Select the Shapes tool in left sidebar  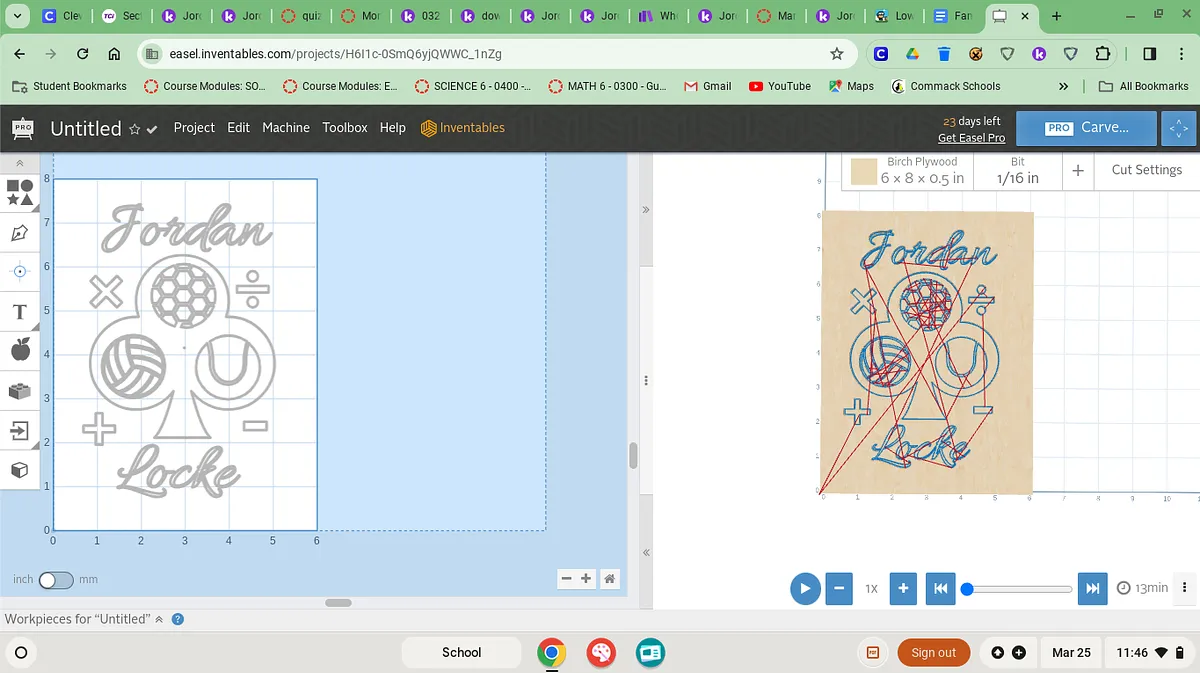tap(19, 192)
